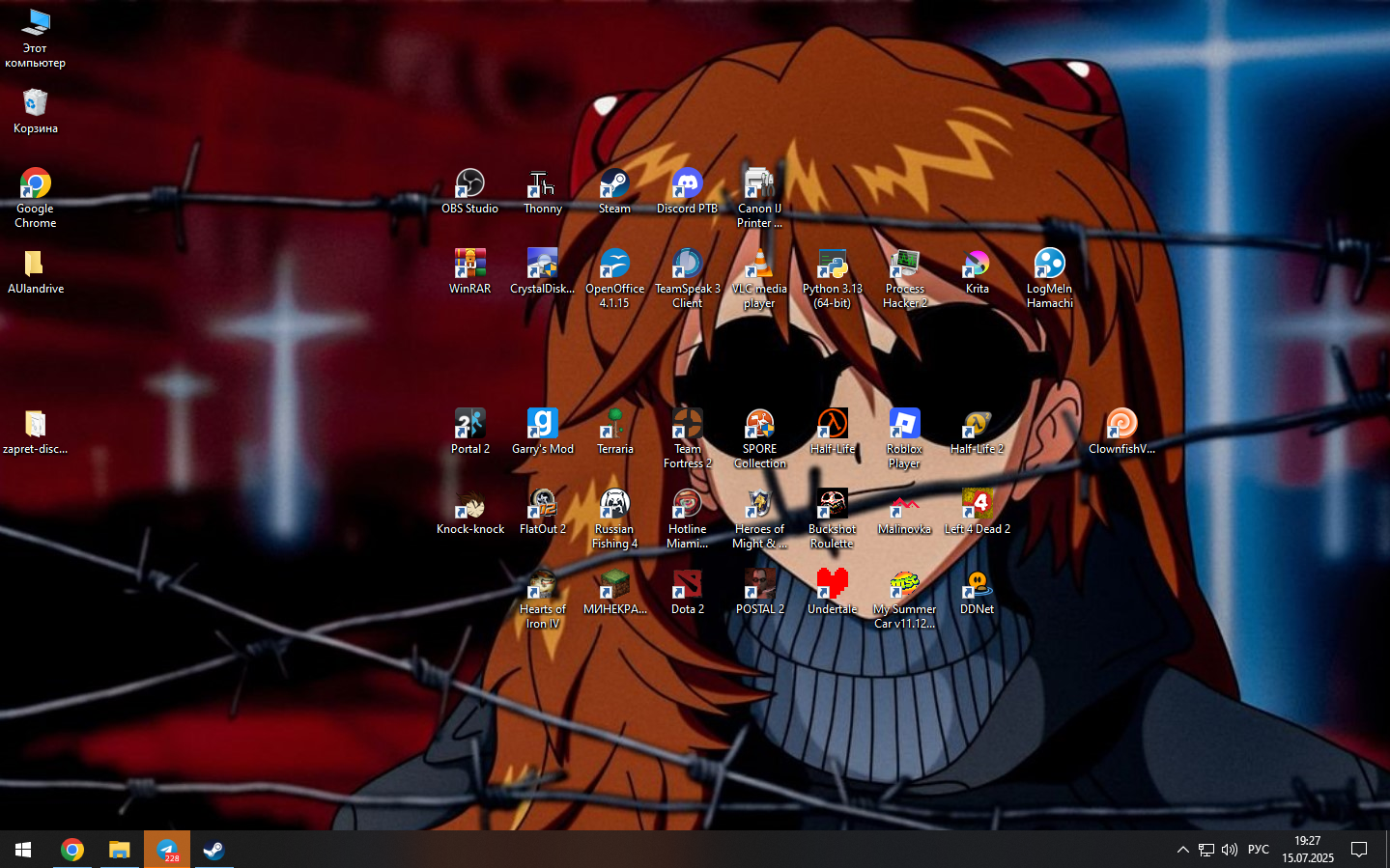Select the zapret-disc... archive folder icon
Image resolution: width=1390 pixels, height=868 pixels.
pyautogui.click(x=36, y=432)
